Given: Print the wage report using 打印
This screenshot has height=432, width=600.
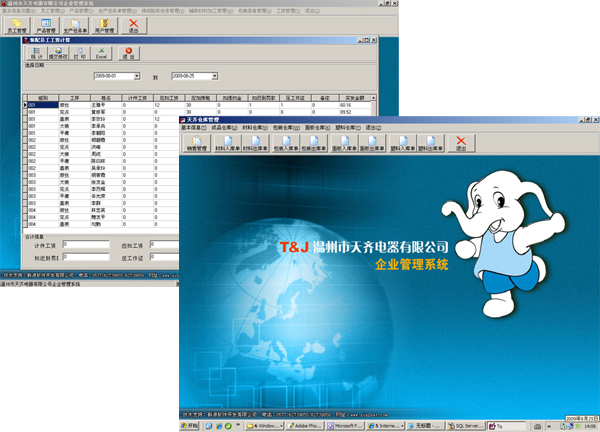Looking at the screenshot, I should click(80, 56).
